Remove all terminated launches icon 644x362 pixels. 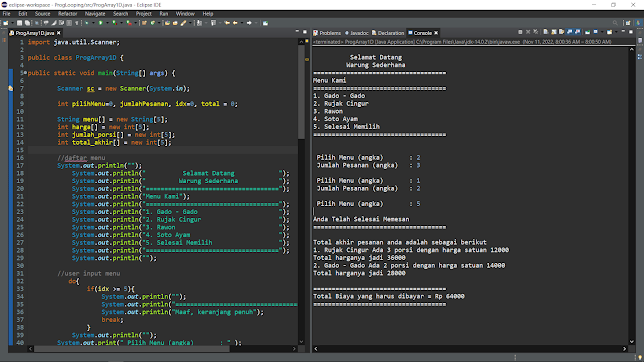point(536,32)
